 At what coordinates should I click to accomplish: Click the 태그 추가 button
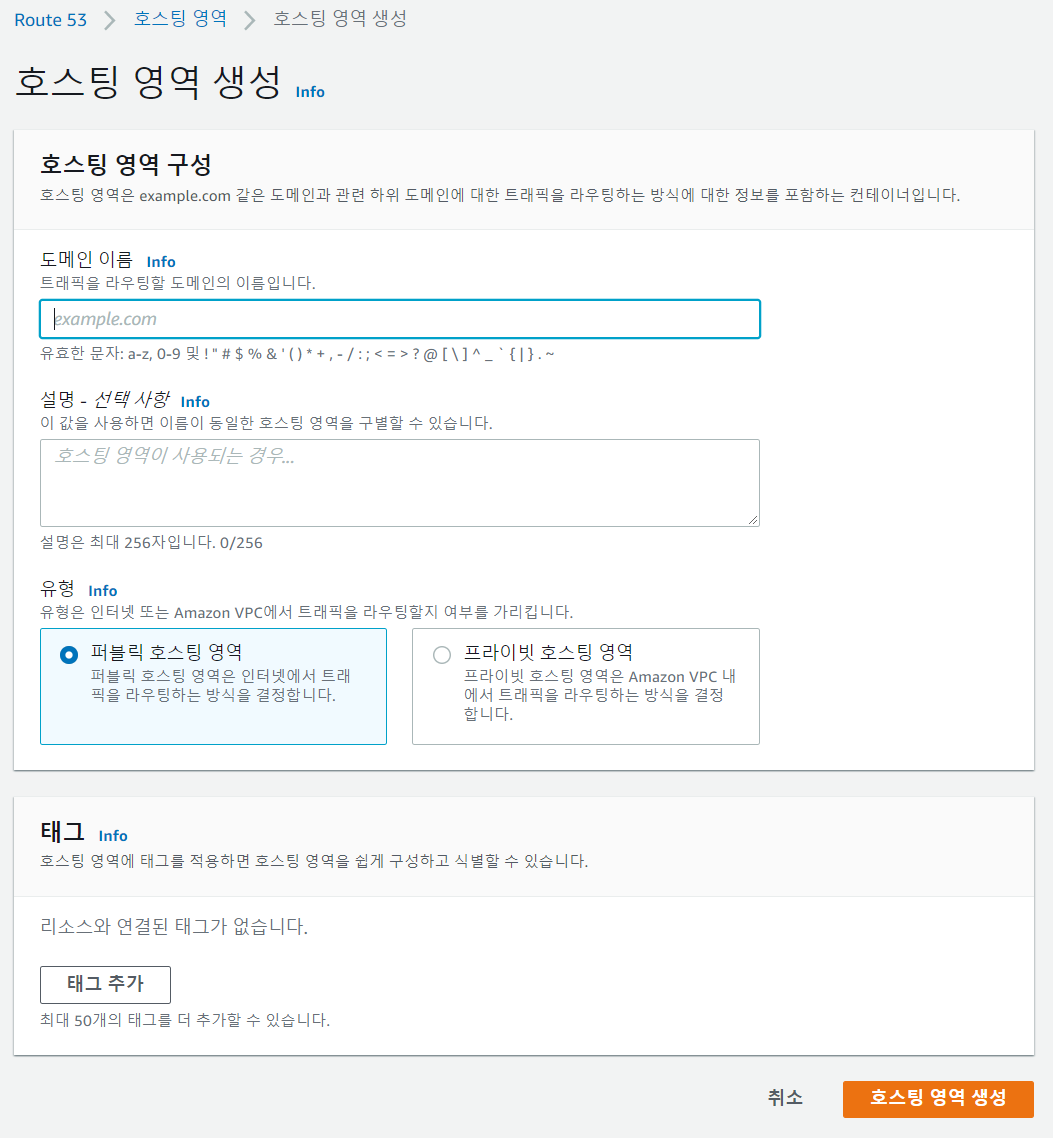click(x=105, y=984)
